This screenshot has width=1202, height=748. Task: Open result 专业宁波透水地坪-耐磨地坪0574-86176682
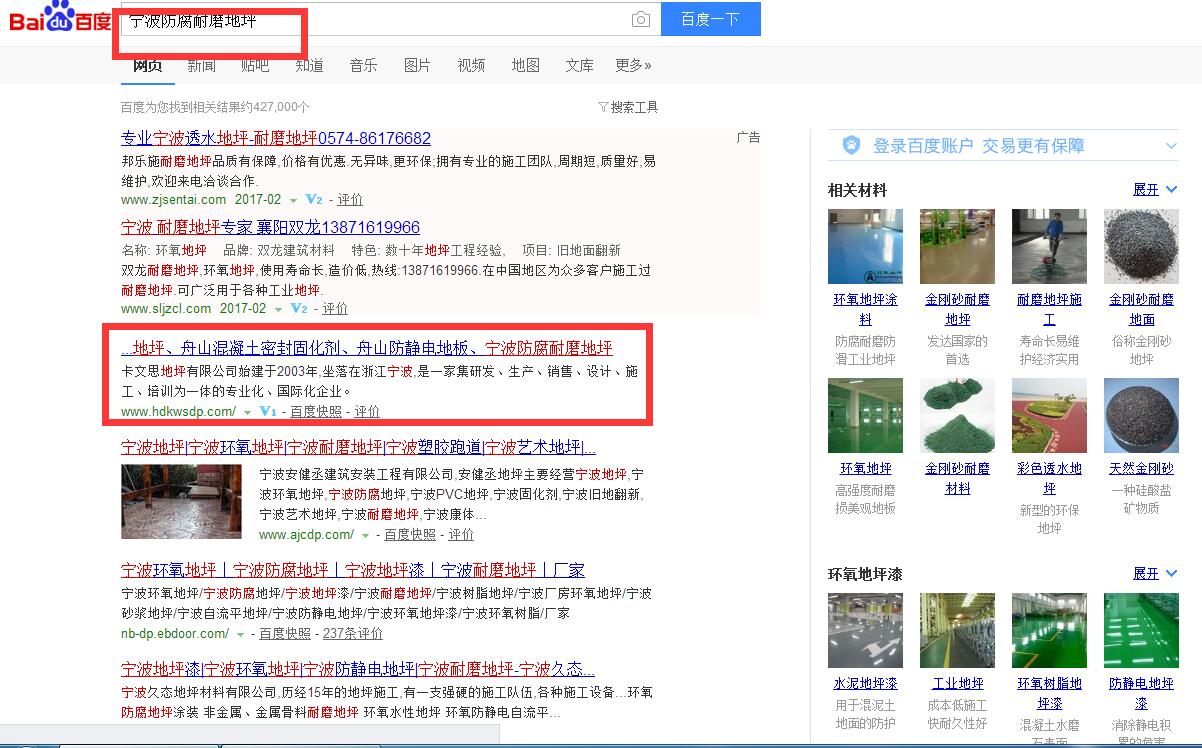276,138
